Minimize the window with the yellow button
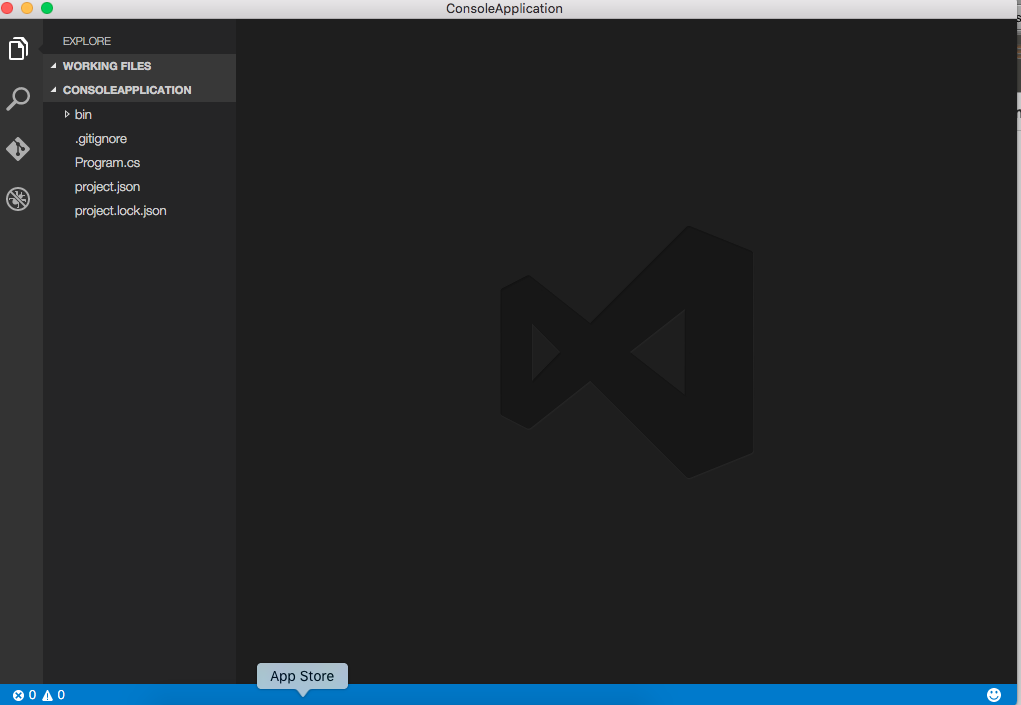This screenshot has width=1021, height=705. coord(27,8)
